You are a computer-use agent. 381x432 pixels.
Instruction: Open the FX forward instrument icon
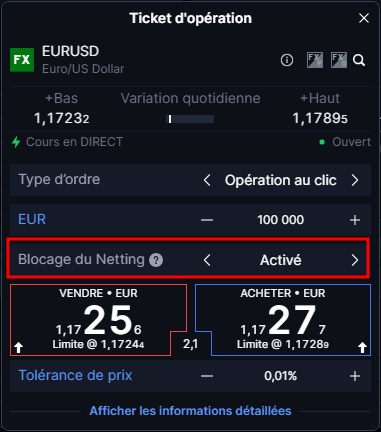(315, 60)
